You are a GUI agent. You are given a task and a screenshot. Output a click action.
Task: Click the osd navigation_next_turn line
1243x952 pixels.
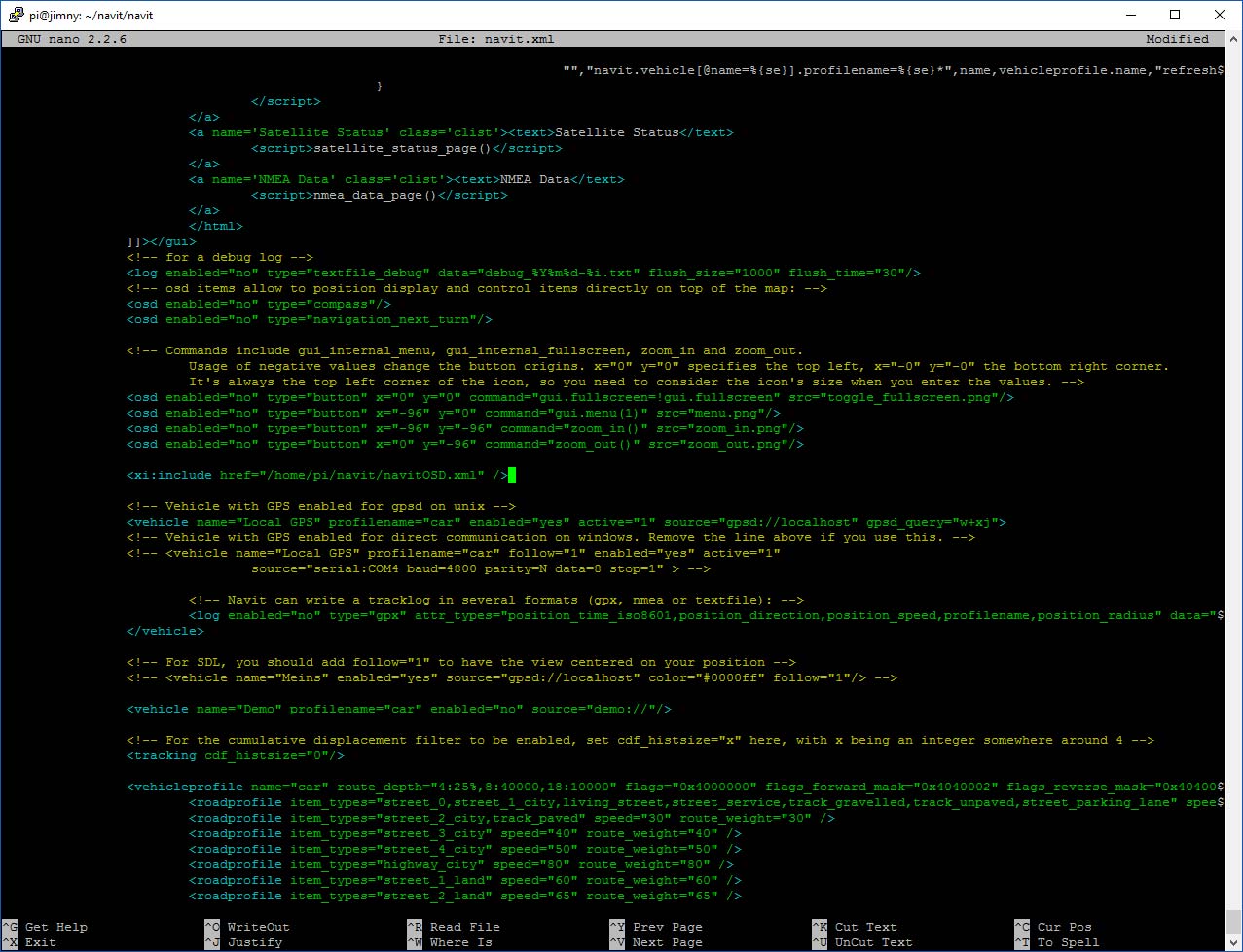310,319
